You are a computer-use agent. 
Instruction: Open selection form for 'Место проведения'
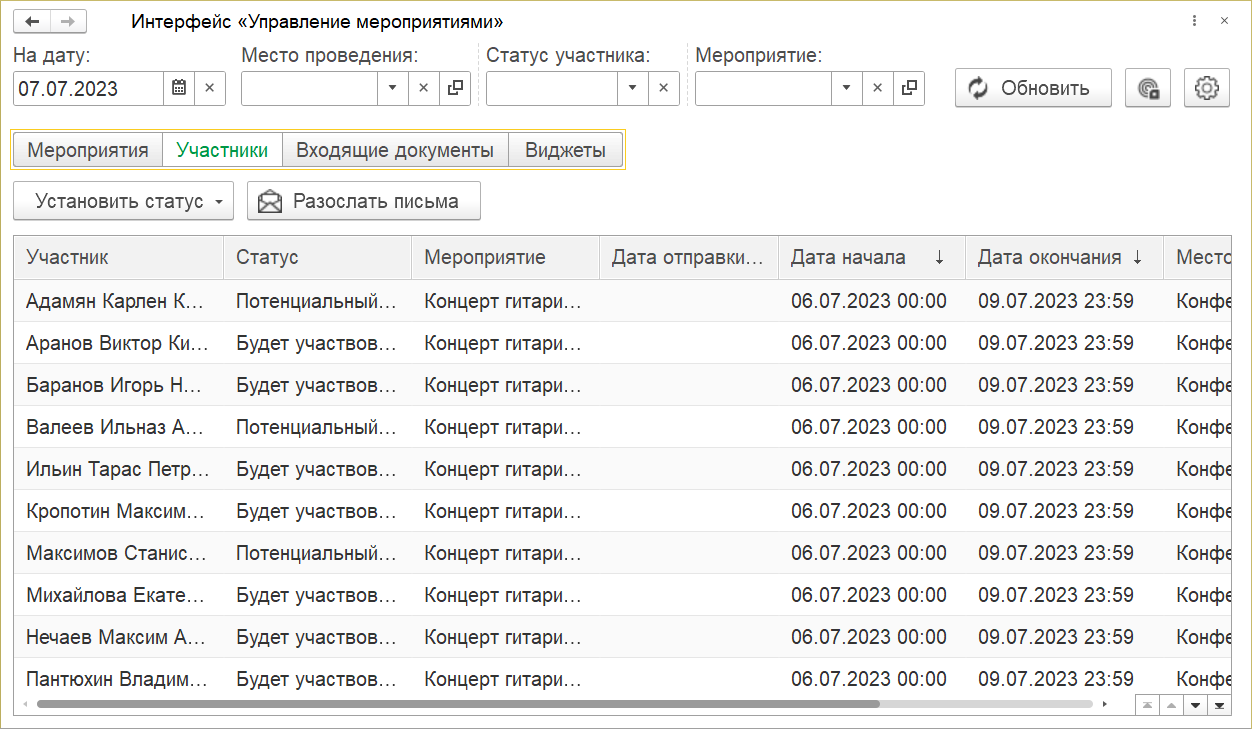tap(455, 88)
